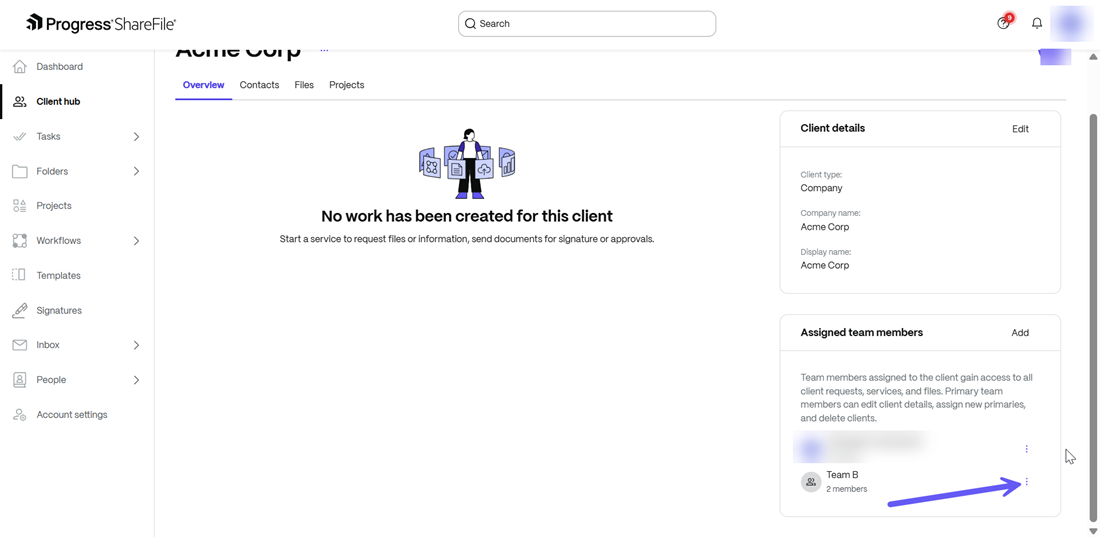Open Account settings in sidebar
The height and width of the screenshot is (537, 1100).
coord(71,415)
